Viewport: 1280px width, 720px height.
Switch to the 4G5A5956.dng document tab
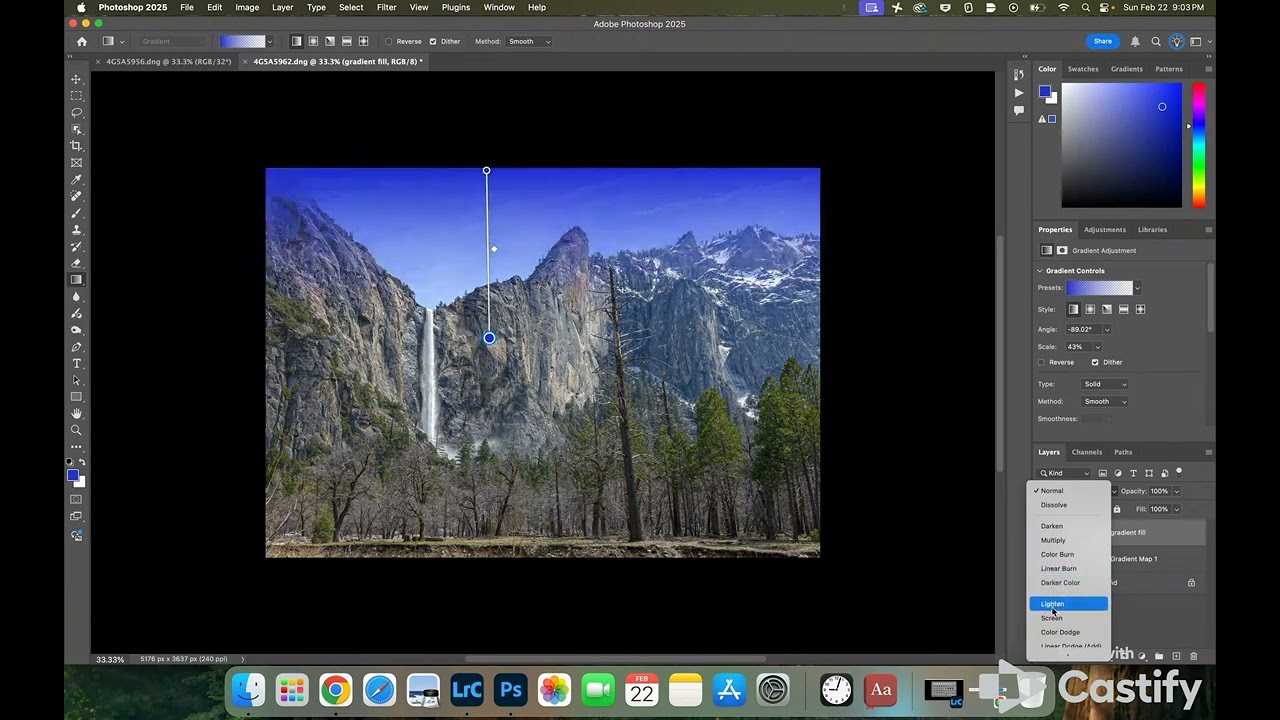(x=168, y=62)
